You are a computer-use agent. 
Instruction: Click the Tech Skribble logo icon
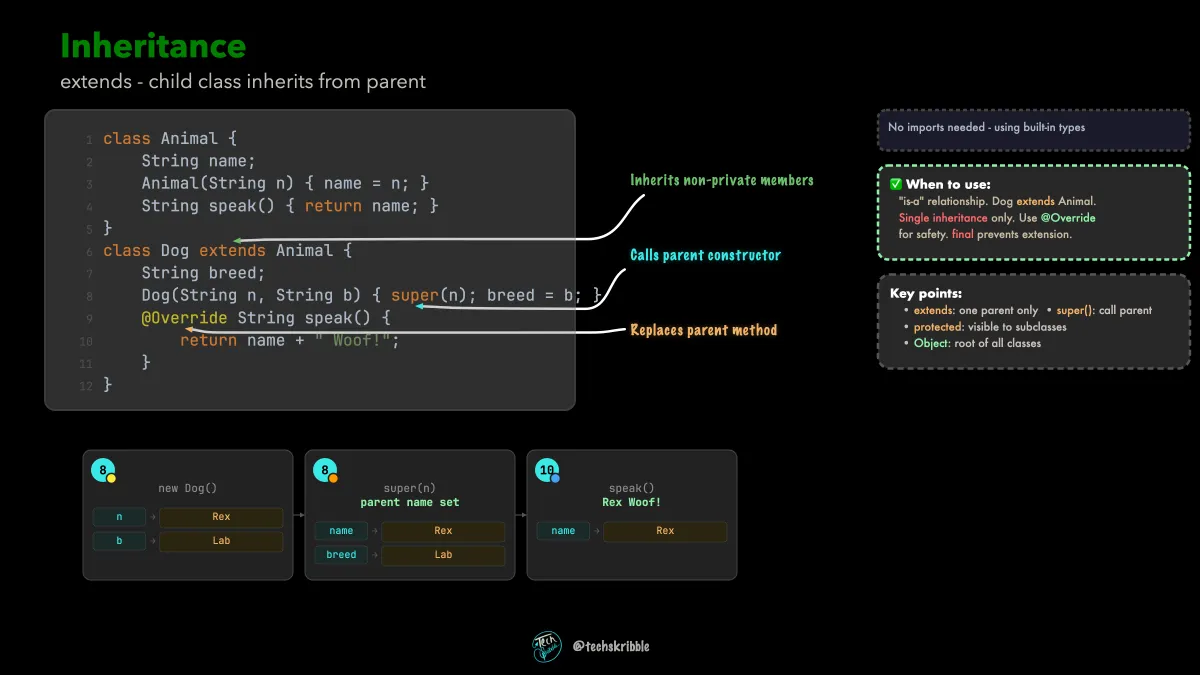tap(547, 646)
